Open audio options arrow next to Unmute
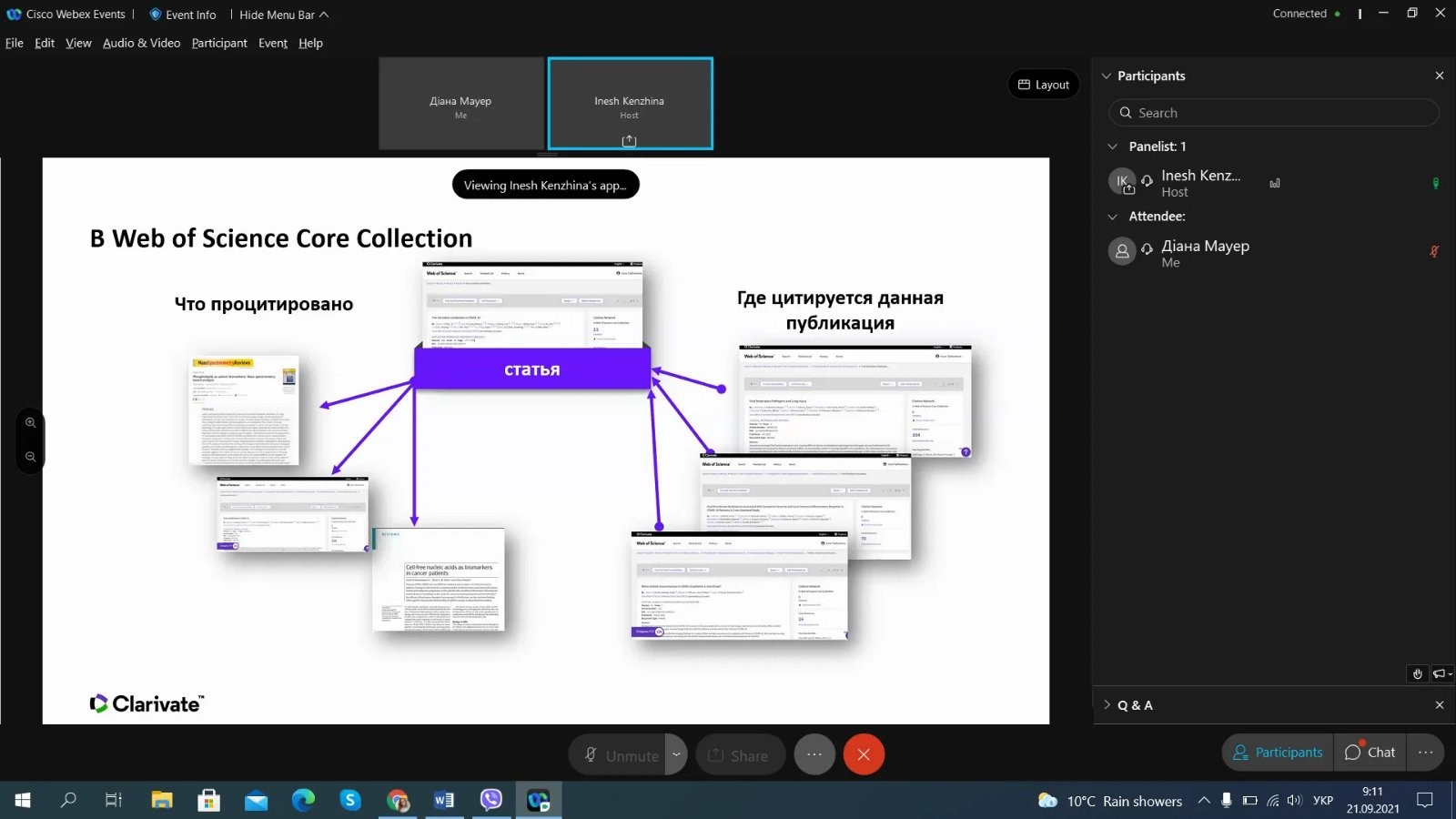Screen dimensions: 1456x819 [x=676, y=755]
